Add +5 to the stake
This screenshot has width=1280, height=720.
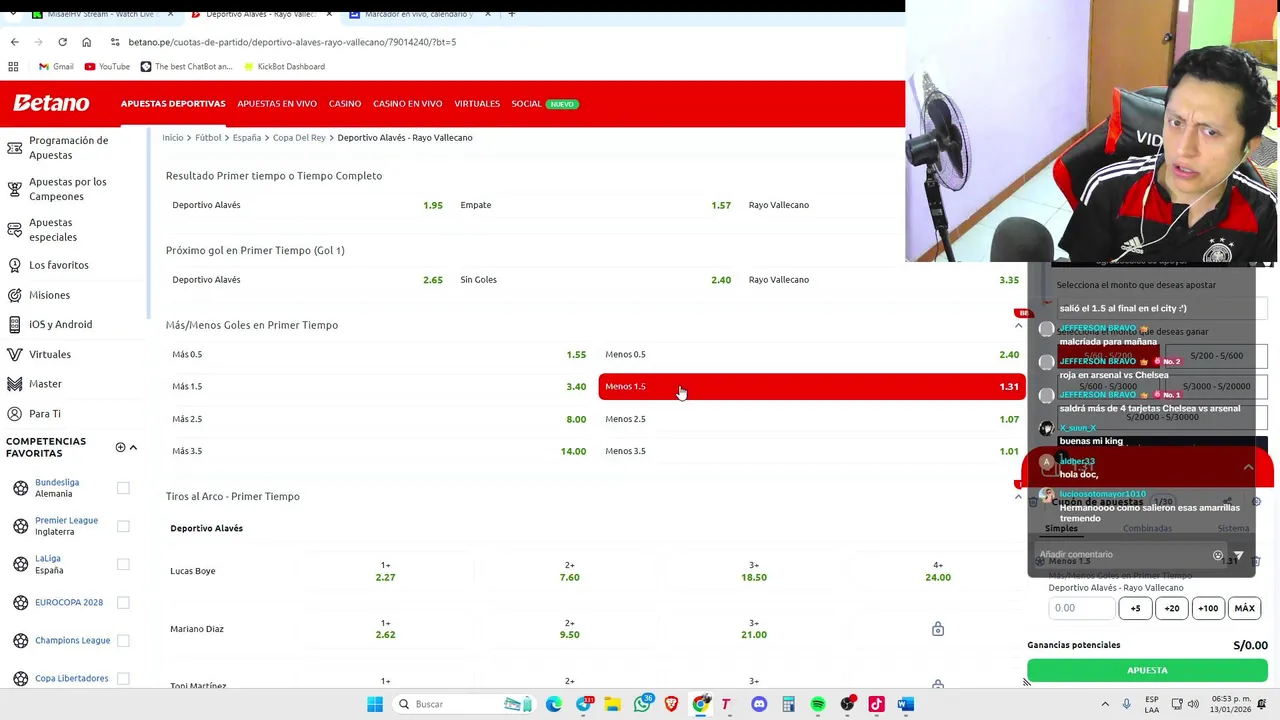point(1135,608)
